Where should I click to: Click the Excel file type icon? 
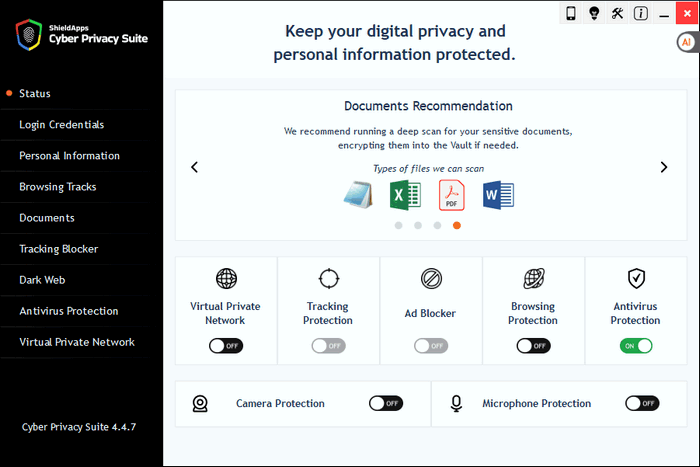tap(405, 195)
